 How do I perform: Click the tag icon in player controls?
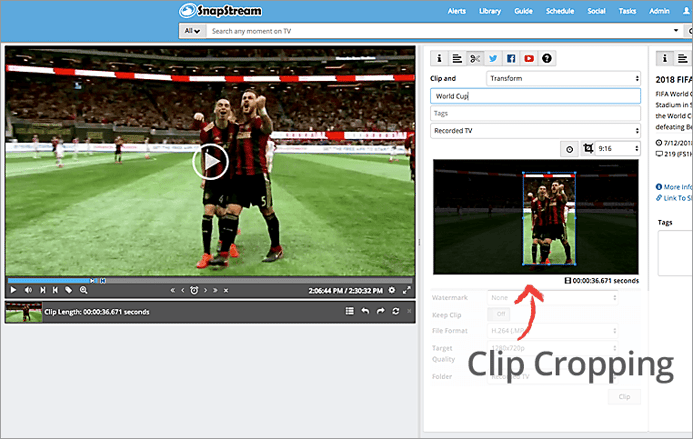pos(69,290)
